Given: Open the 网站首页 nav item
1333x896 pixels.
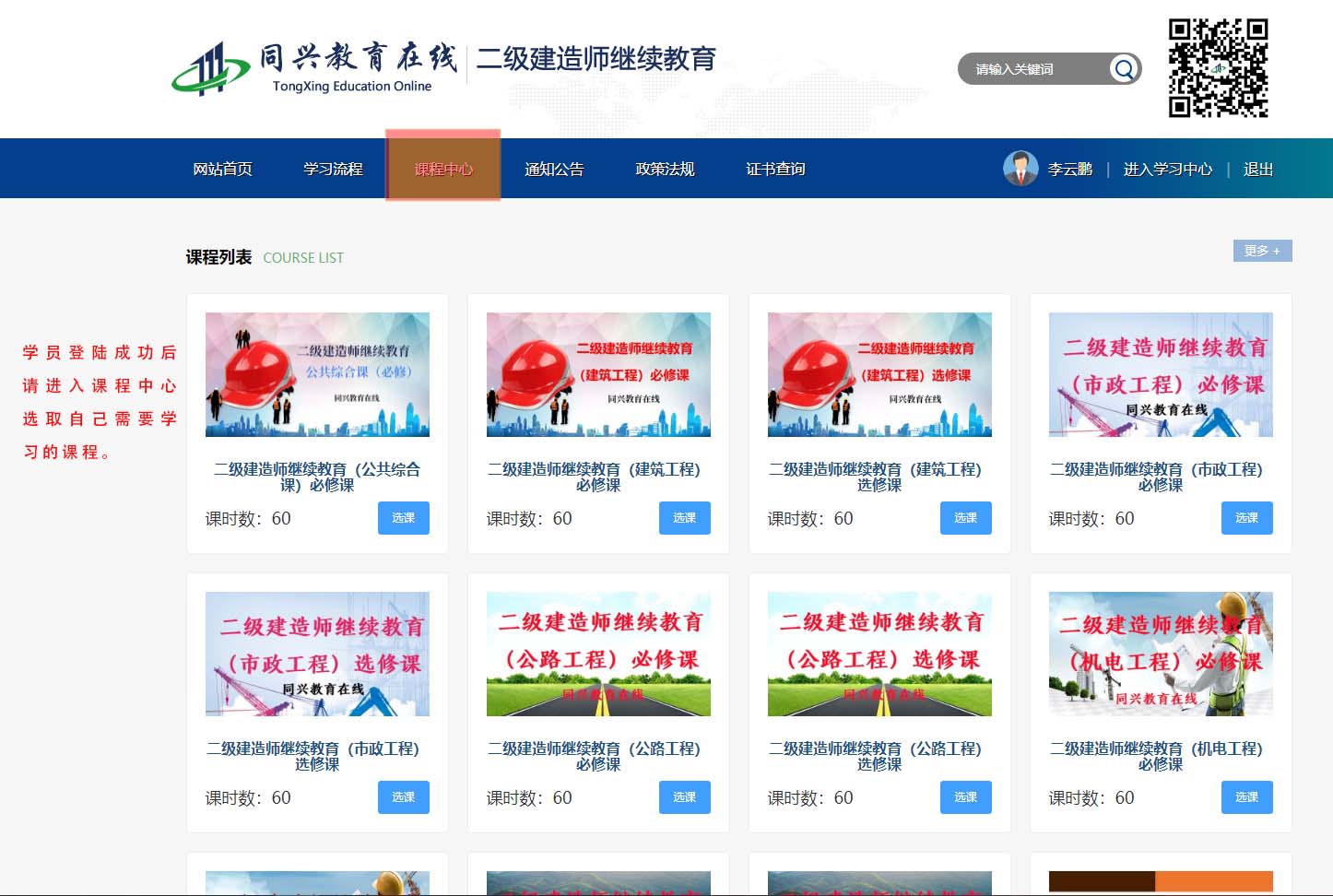Looking at the screenshot, I should pos(222,169).
